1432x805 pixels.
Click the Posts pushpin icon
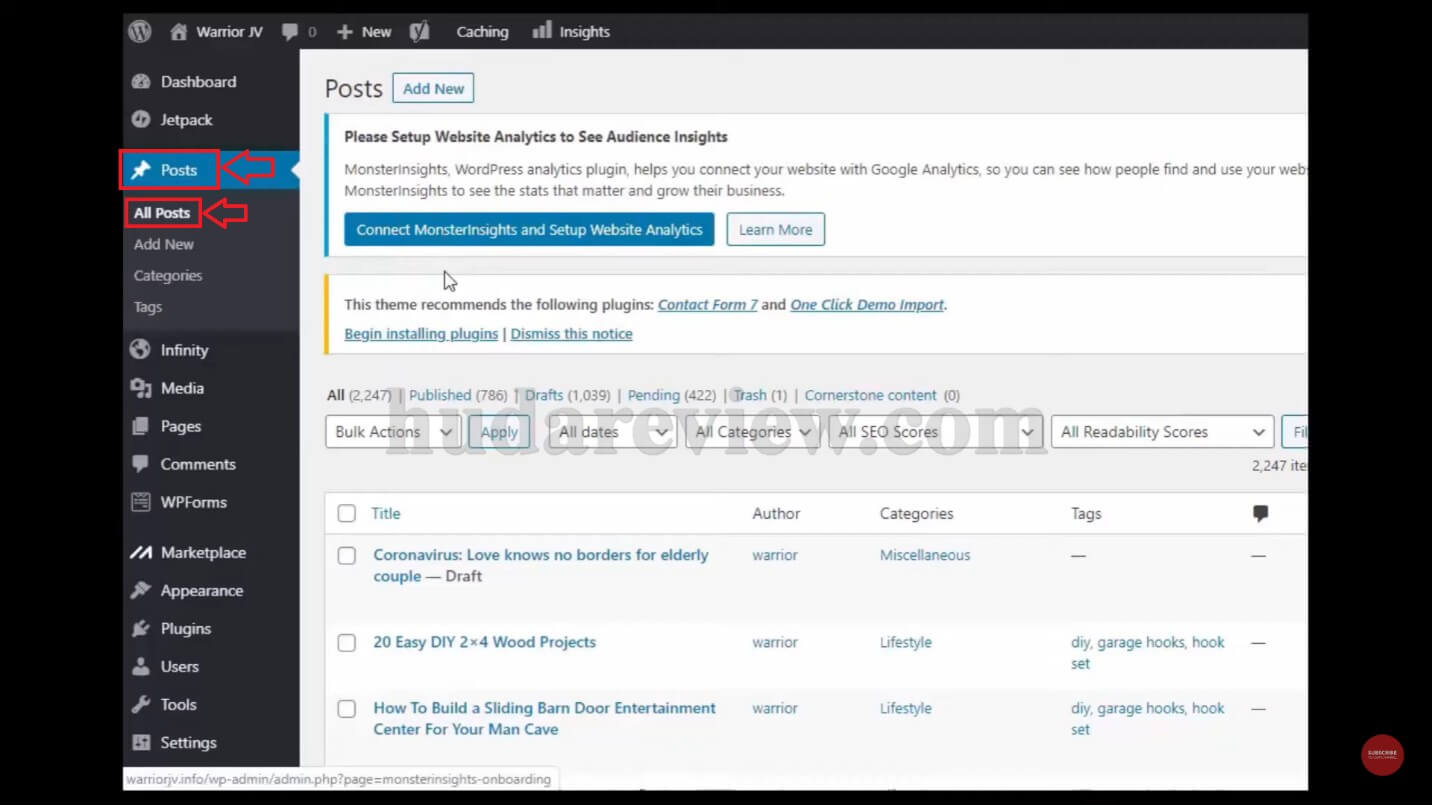[x=141, y=170]
